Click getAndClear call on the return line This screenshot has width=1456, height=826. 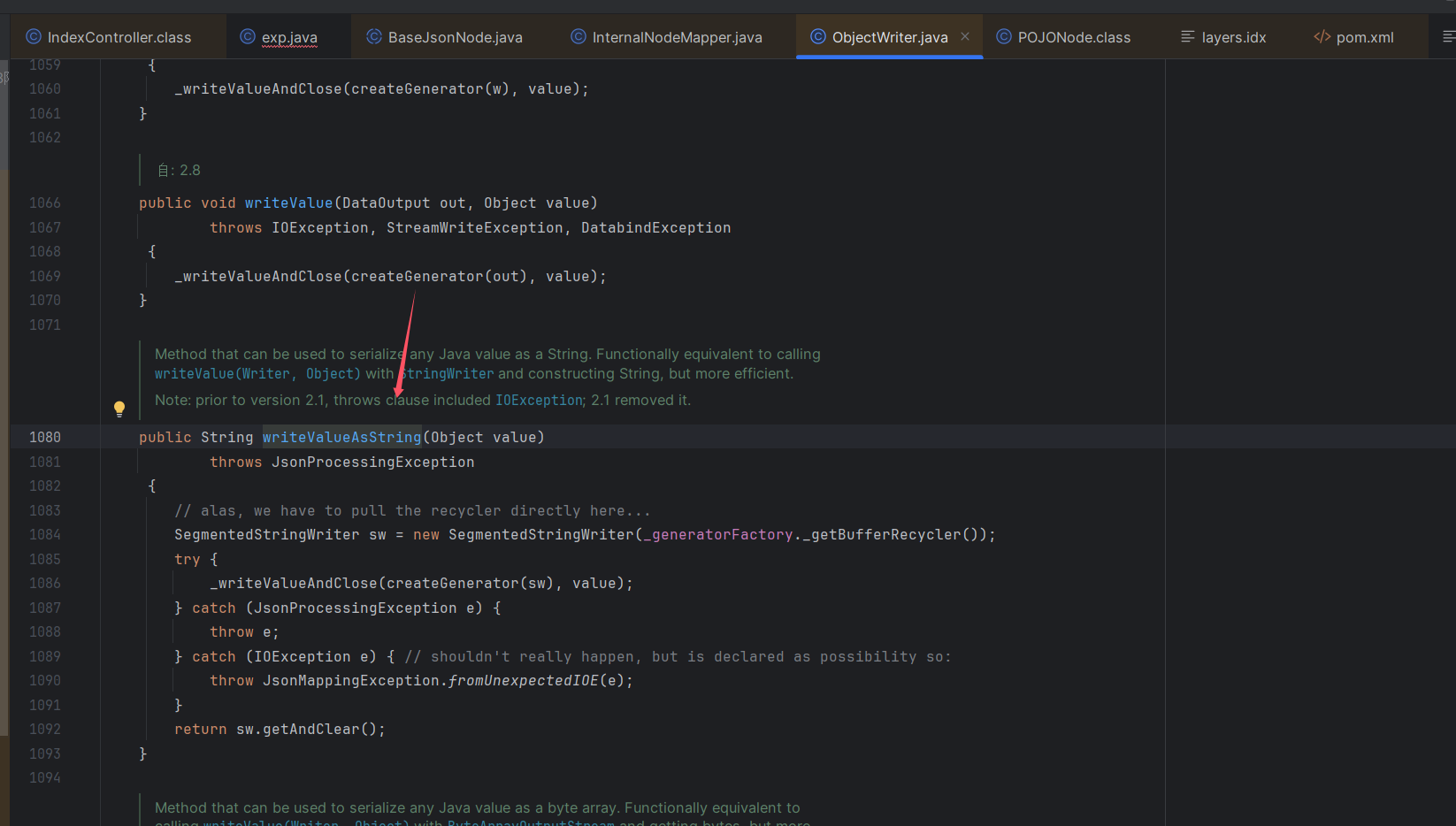pos(311,729)
